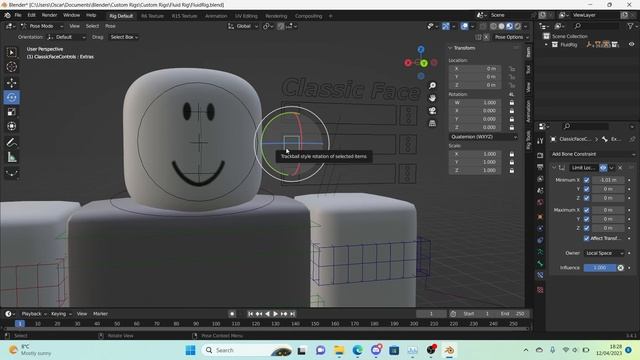640x360 pixels.
Task: Adjust the Influence slider
Action: [x=600, y=268]
